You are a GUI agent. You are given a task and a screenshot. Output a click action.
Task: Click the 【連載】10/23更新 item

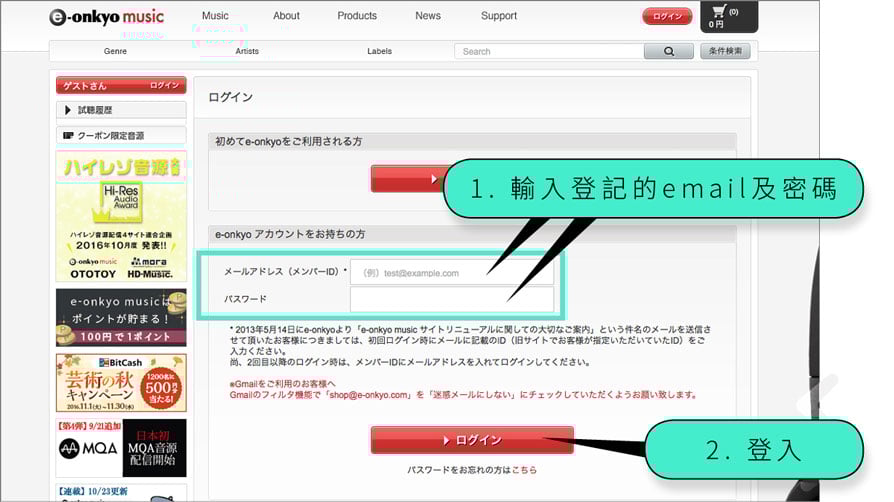point(121,492)
